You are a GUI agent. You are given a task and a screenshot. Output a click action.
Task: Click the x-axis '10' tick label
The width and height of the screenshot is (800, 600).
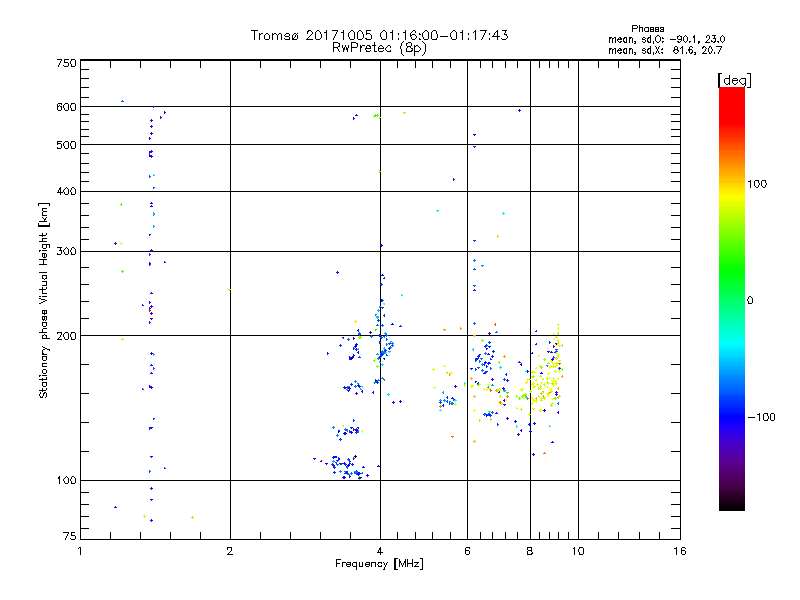click(578, 551)
